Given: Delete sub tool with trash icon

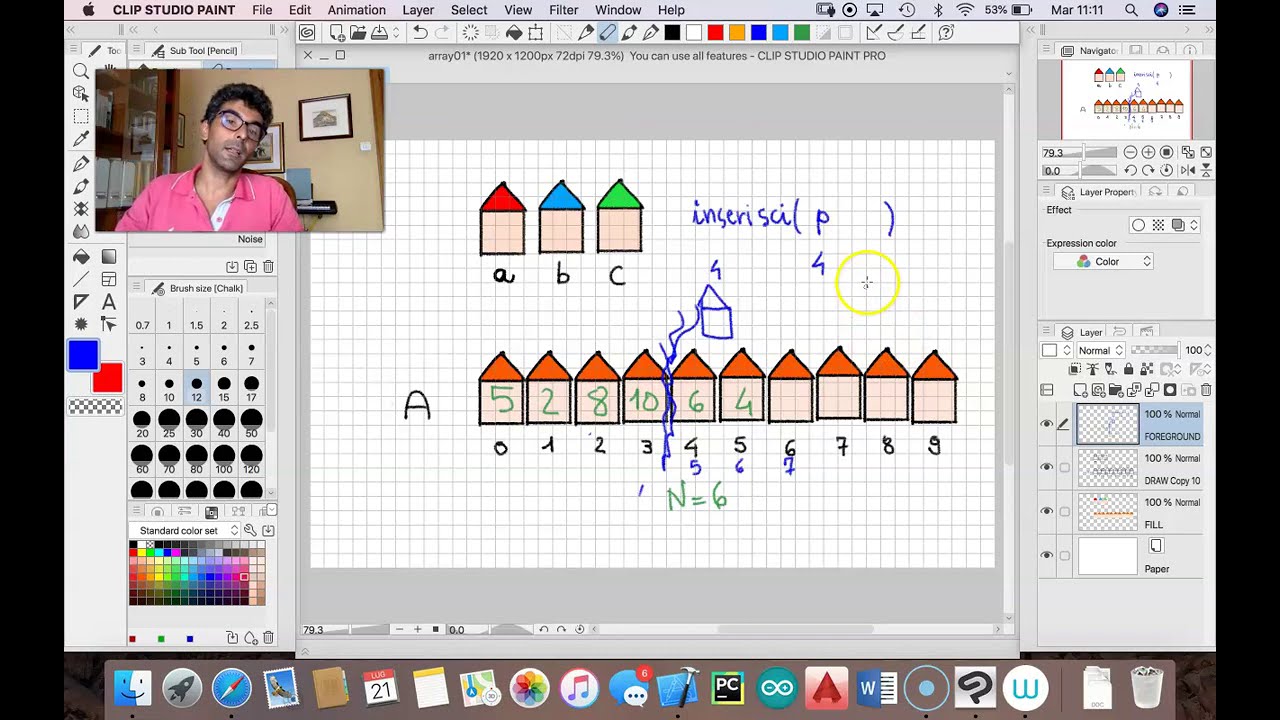Looking at the screenshot, I should click(x=268, y=267).
